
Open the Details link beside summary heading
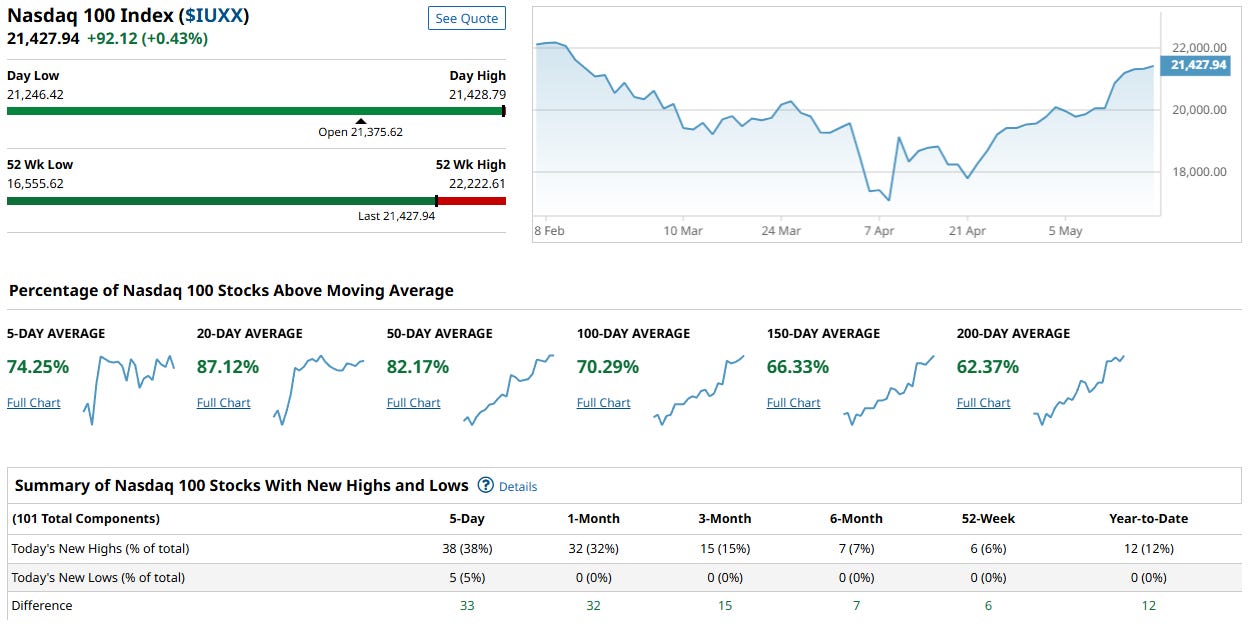[x=518, y=487]
